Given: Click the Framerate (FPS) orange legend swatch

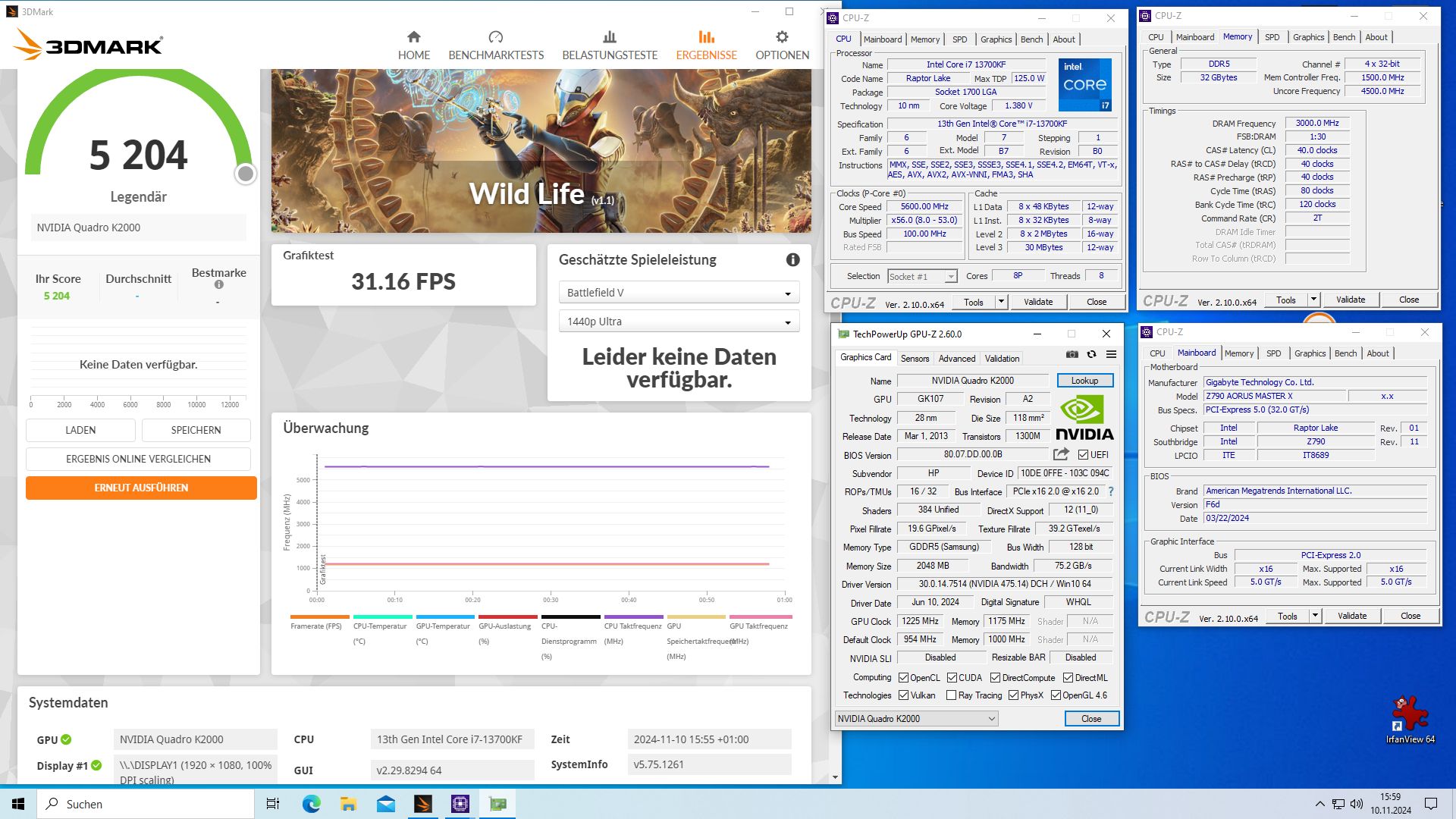Looking at the screenshot, I should (x=319, y=617).
